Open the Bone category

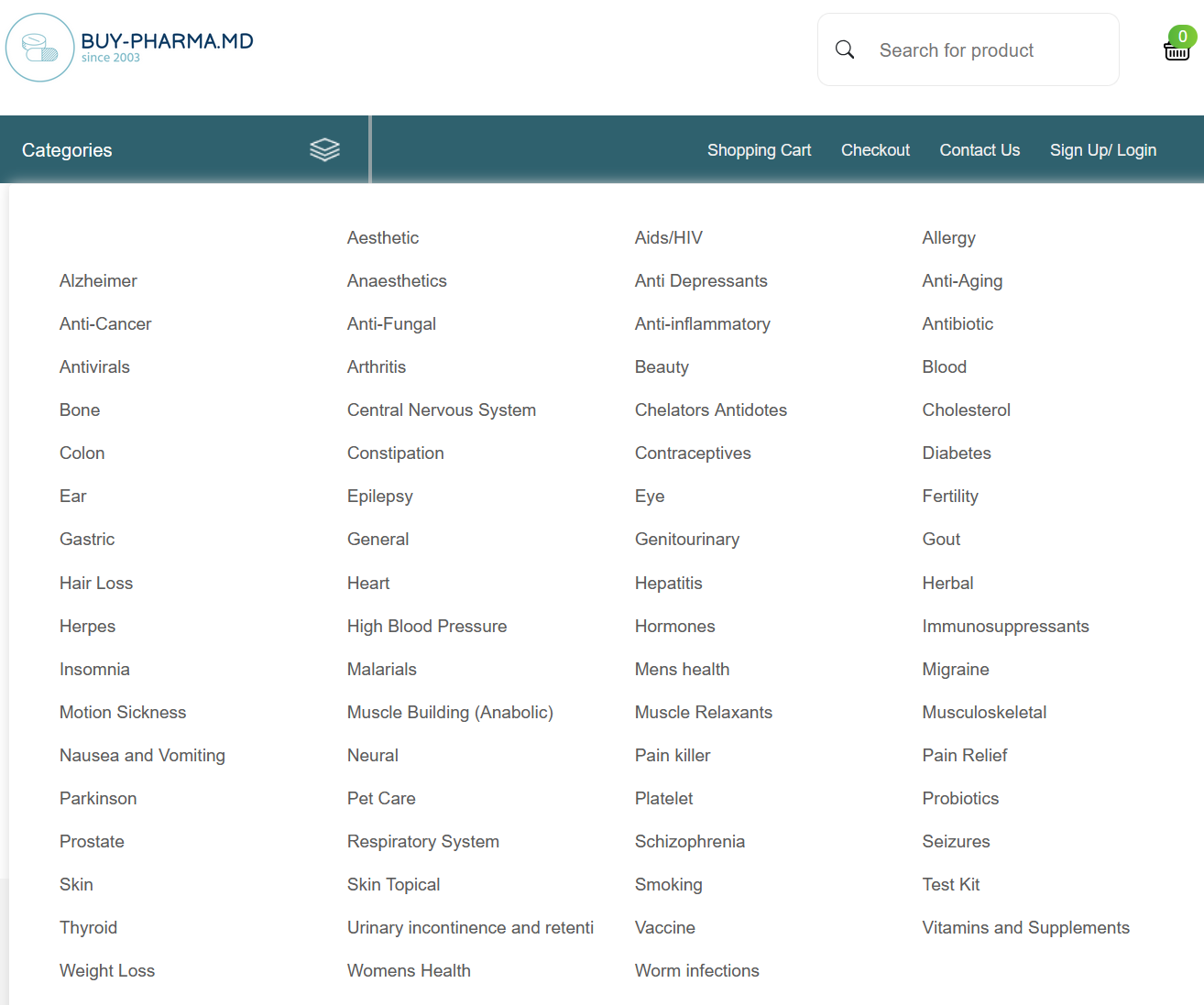[80, 410]
